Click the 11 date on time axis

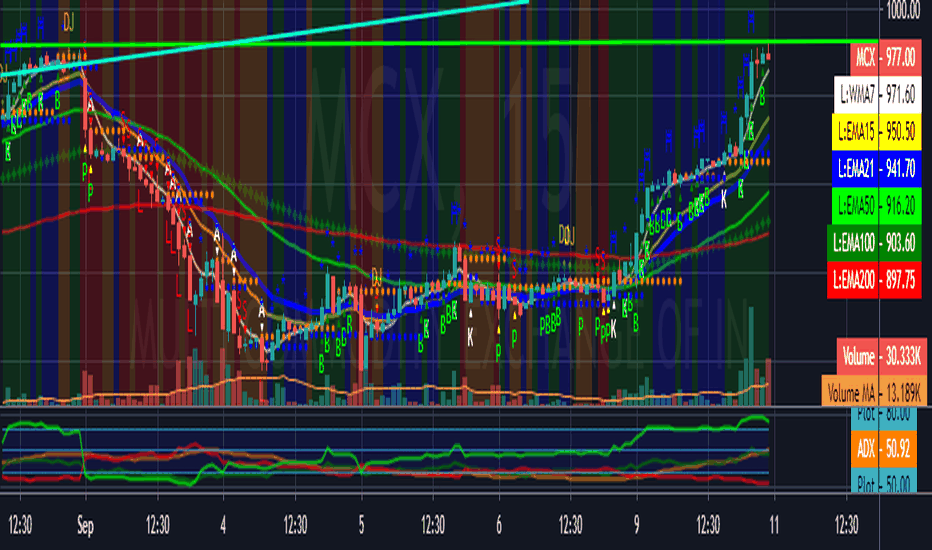coord(773,526)
